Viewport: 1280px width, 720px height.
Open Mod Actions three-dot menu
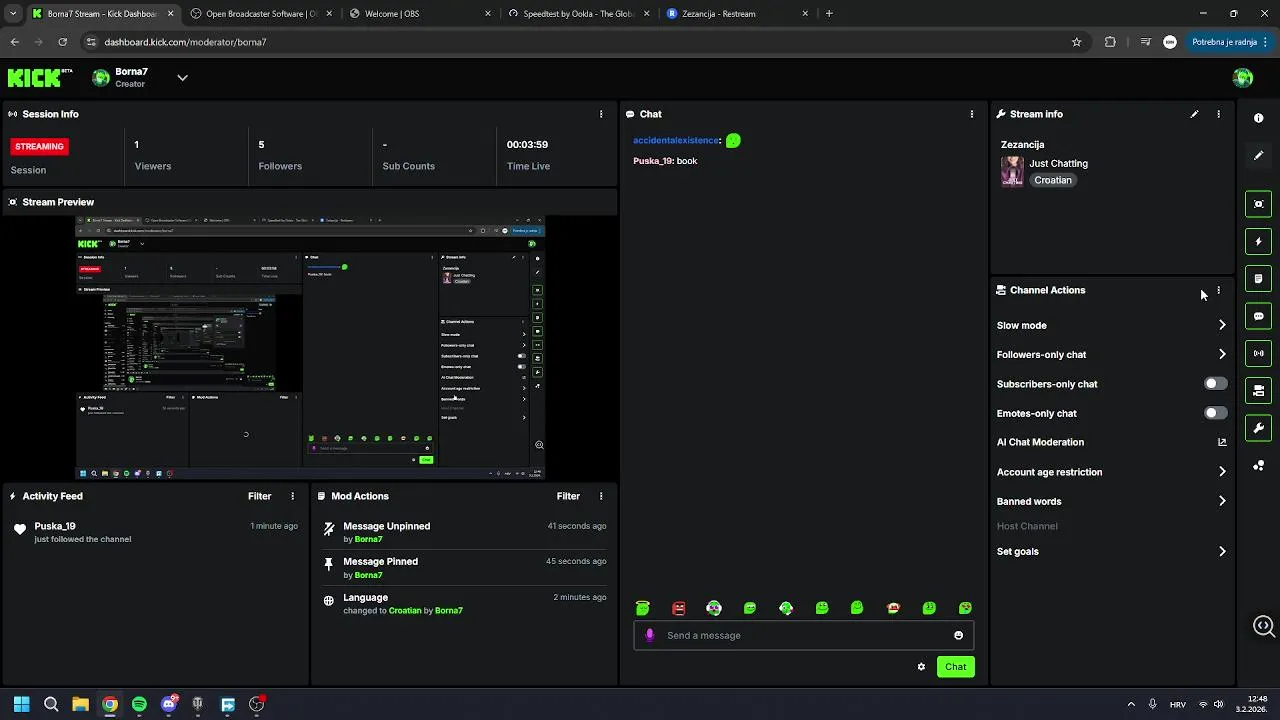601,496
